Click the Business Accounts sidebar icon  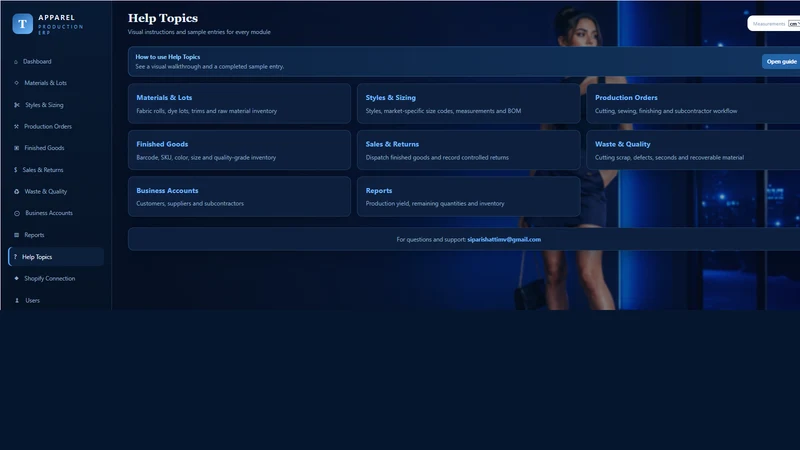click(x=17, y=213)
